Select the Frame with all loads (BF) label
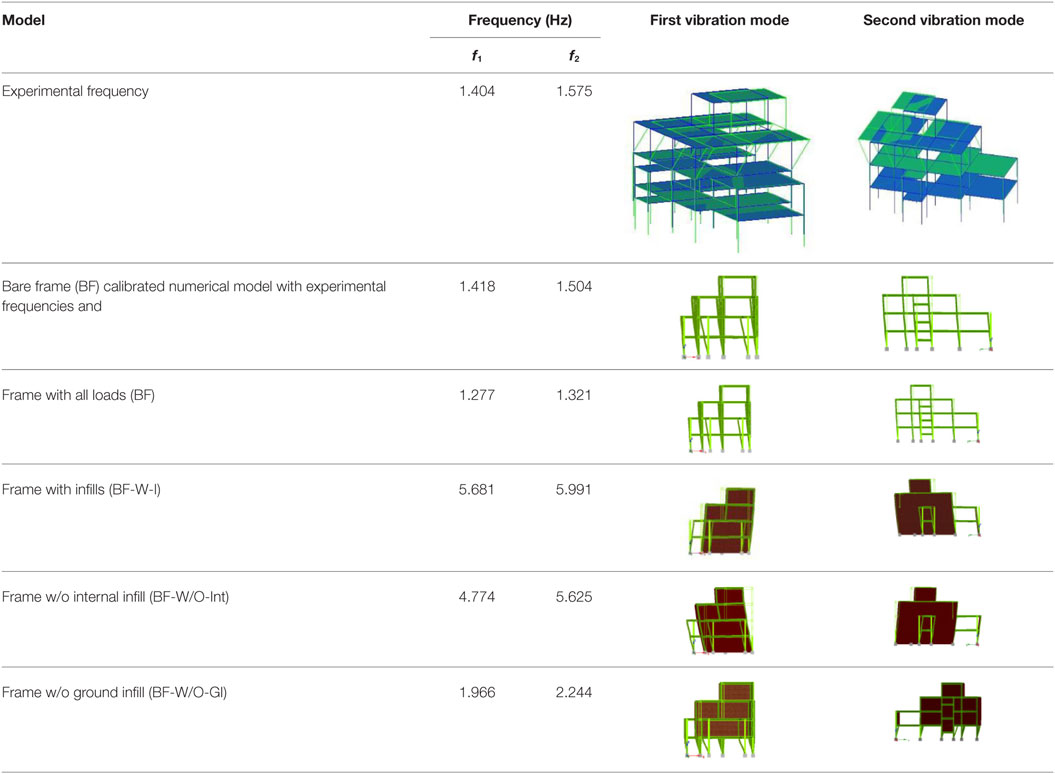Image resolution: width=1055 pixels, height=774 pixels. coord(78,395)
